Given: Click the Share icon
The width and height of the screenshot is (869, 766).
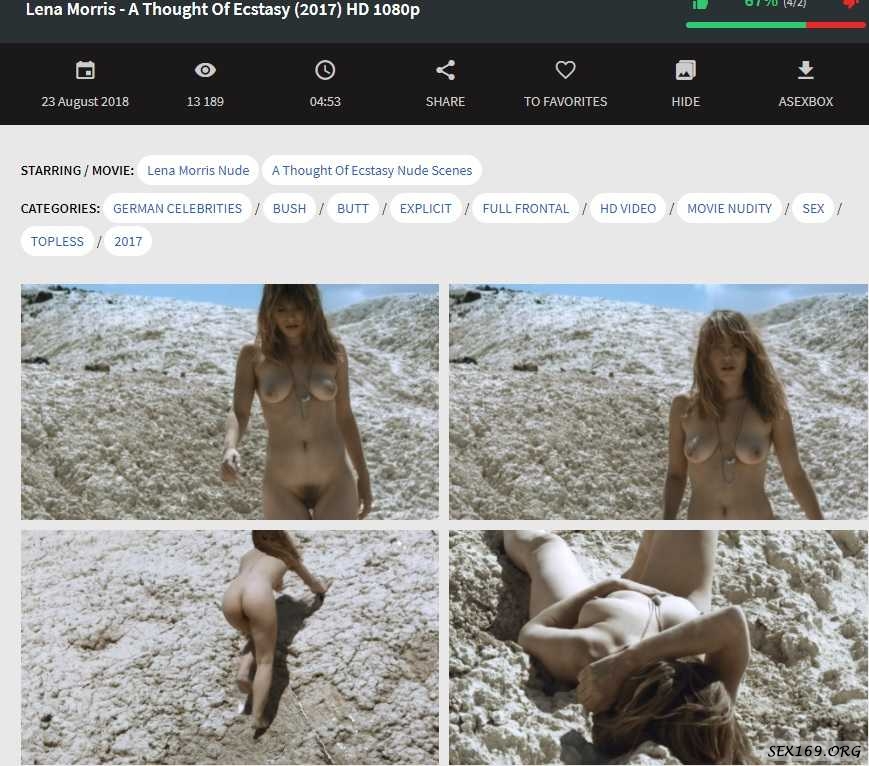Looking at the screenshot, I should [x=445, y=70].
